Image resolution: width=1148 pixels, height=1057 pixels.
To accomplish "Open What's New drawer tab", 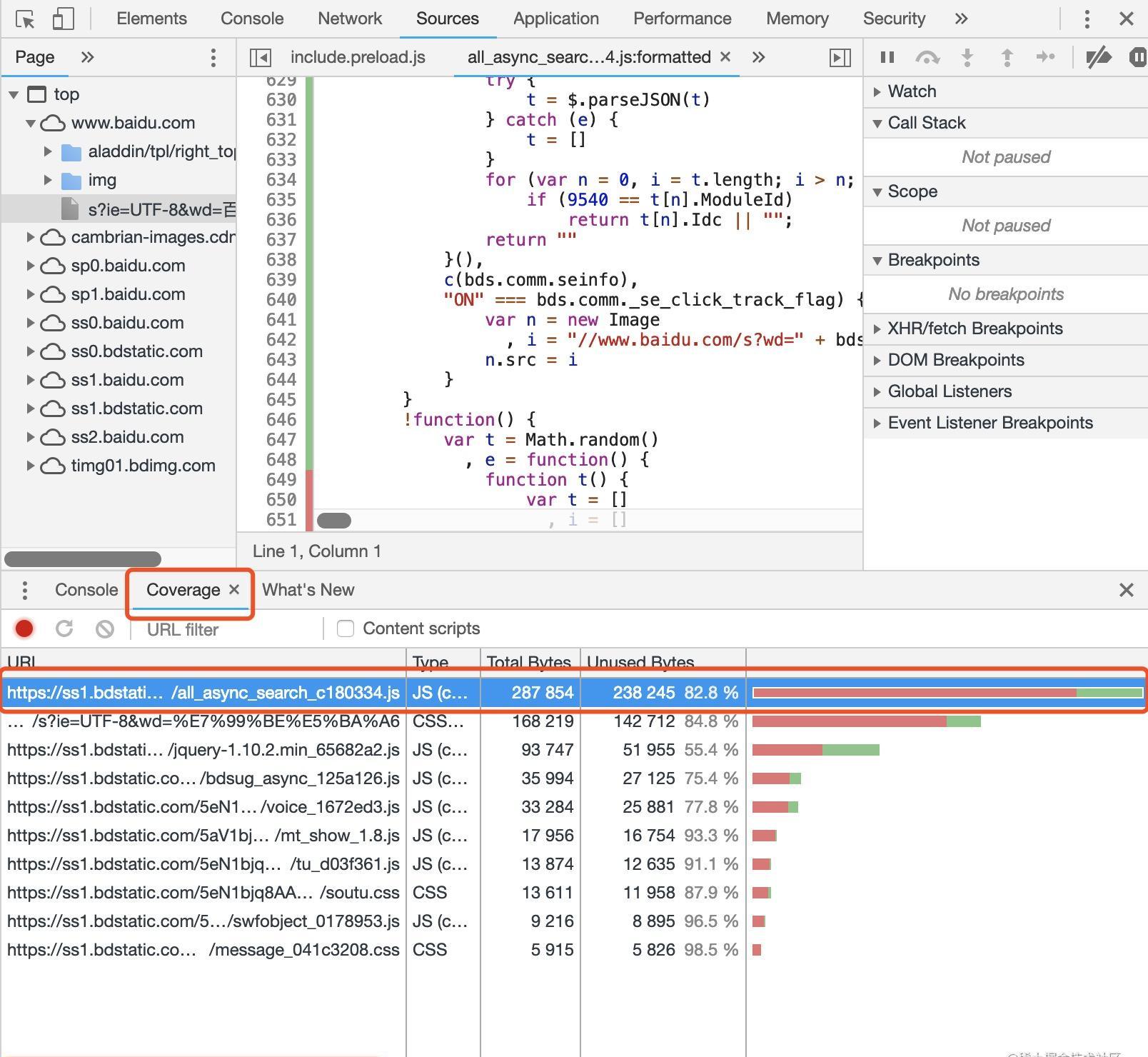I will tap(308, 590).
